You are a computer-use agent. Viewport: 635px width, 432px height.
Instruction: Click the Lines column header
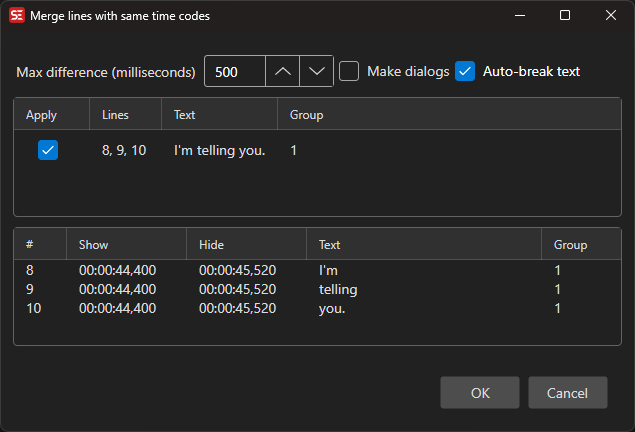(x=126, y=115)
